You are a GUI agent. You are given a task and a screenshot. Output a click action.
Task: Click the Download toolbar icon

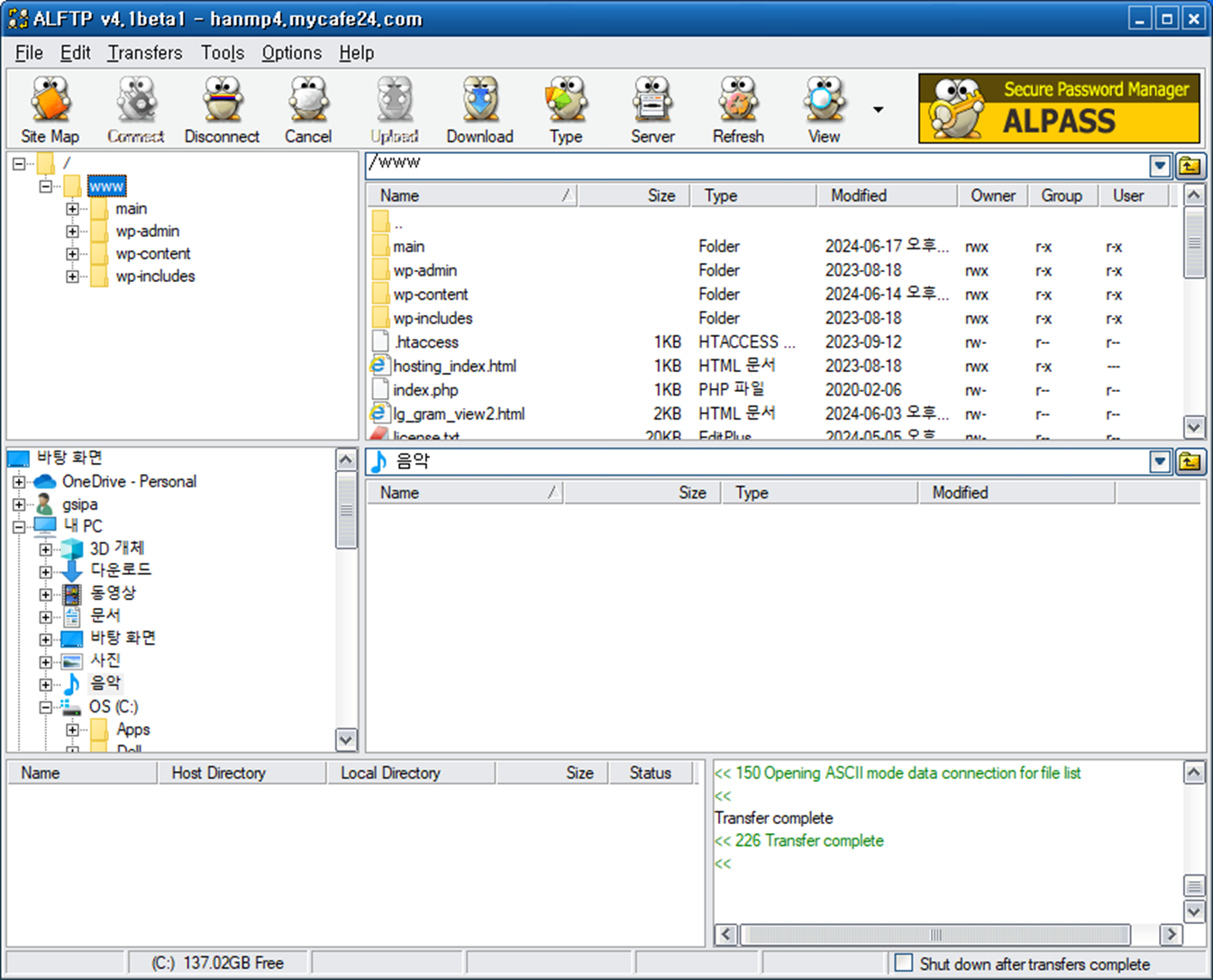tap(479, 108)
